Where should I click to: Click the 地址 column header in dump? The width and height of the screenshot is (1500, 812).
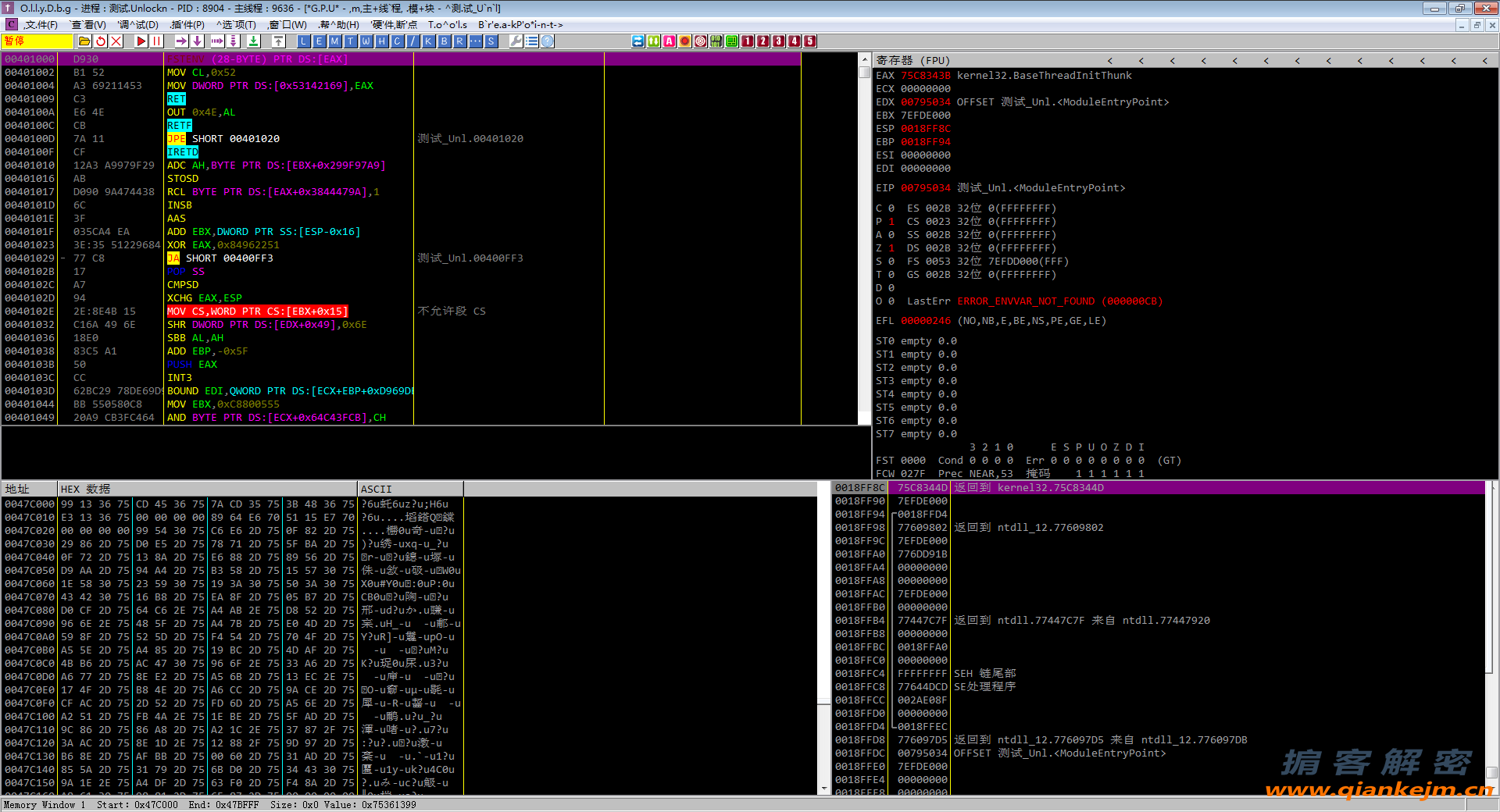[30, 489]
